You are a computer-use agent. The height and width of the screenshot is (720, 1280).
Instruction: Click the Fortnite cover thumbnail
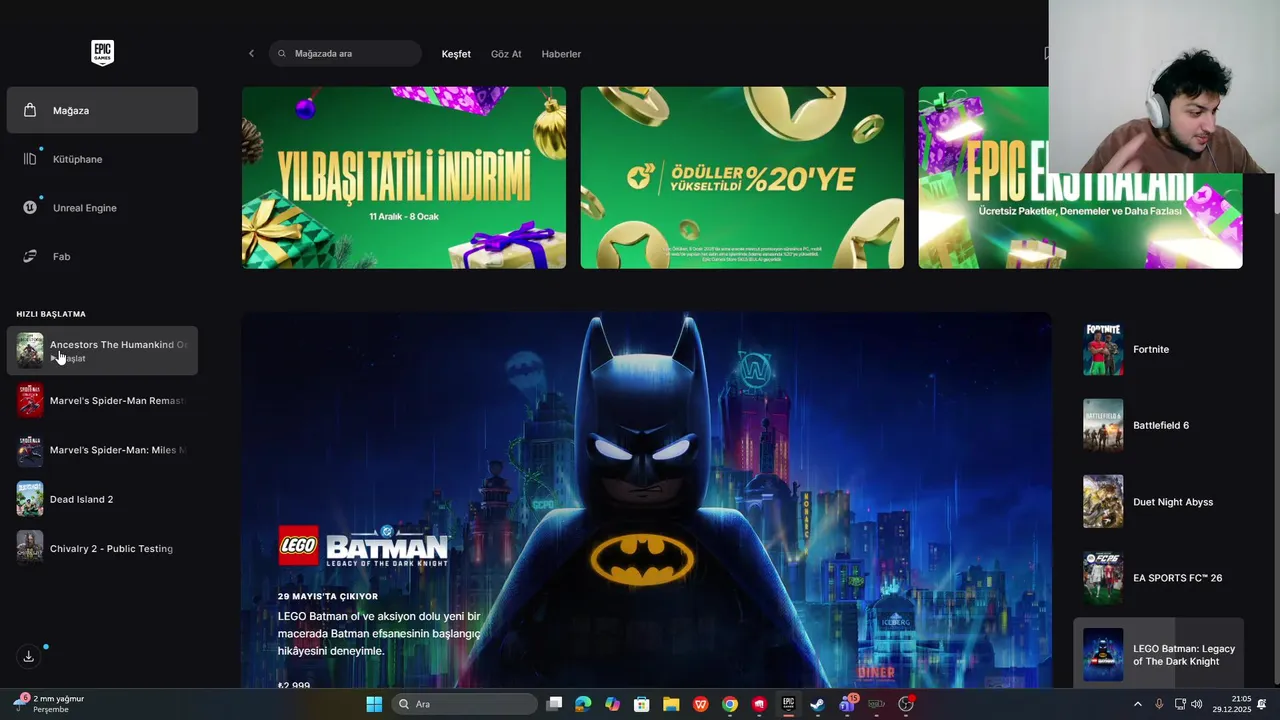tap(1103, 349)
